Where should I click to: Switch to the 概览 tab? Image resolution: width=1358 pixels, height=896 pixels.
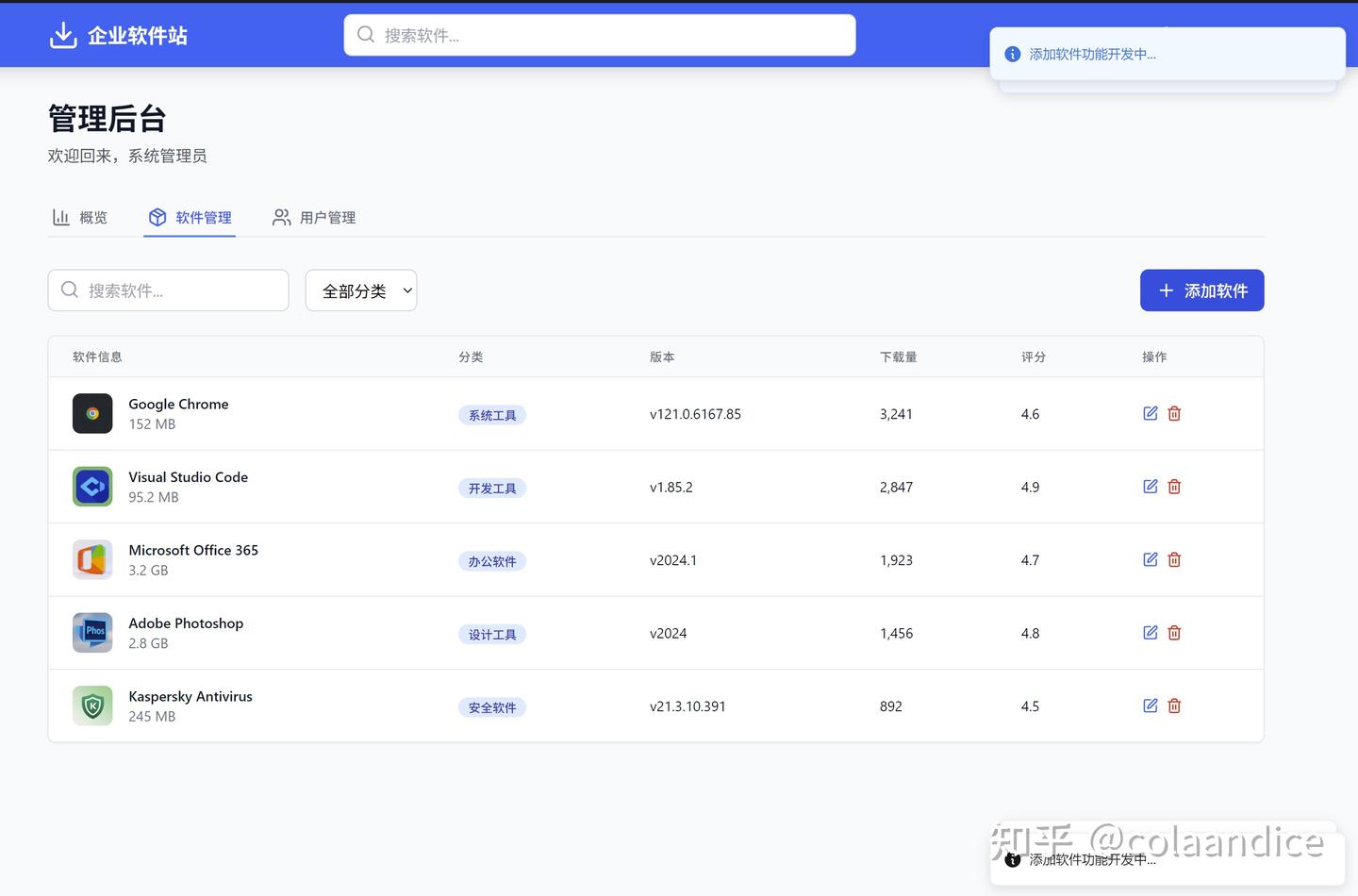[80, 217]
